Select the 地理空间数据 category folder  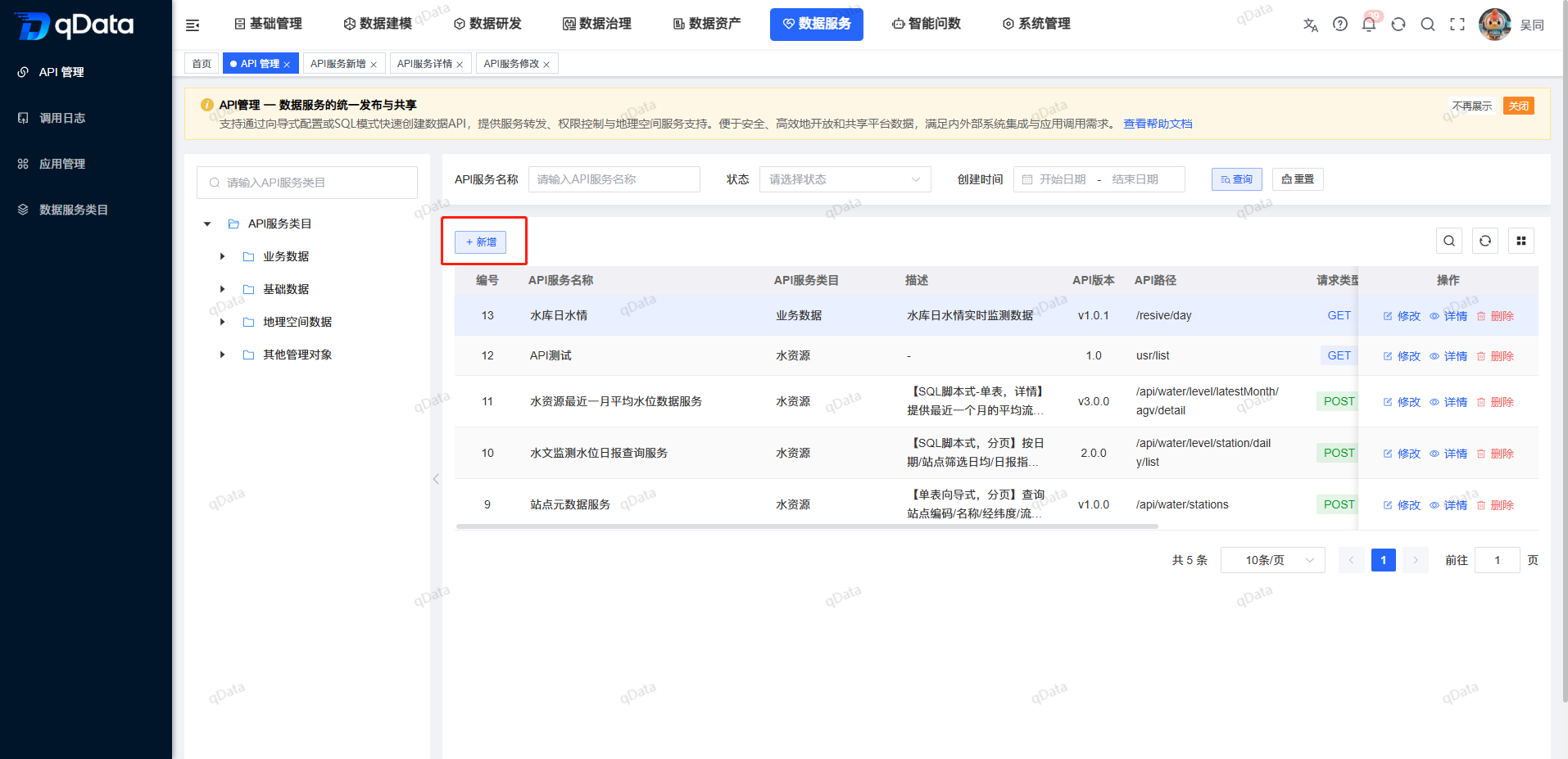click(x=297, y=322)
